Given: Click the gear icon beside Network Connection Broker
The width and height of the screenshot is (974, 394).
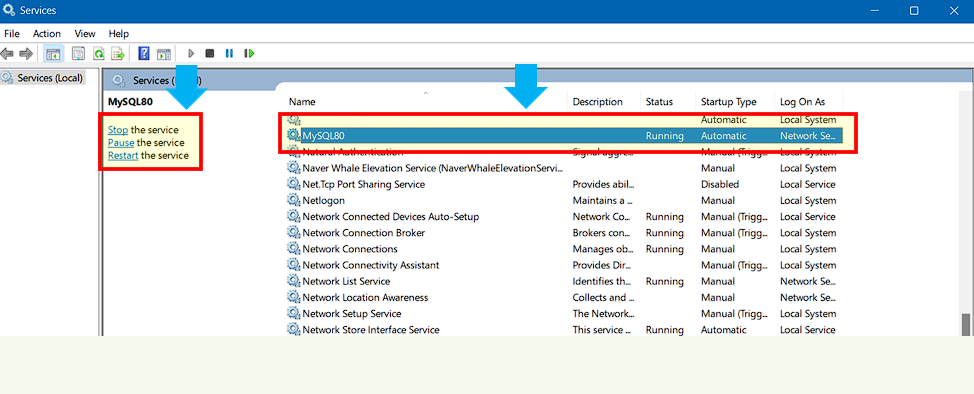Looking at the screenshot, I should click(293, 232).
